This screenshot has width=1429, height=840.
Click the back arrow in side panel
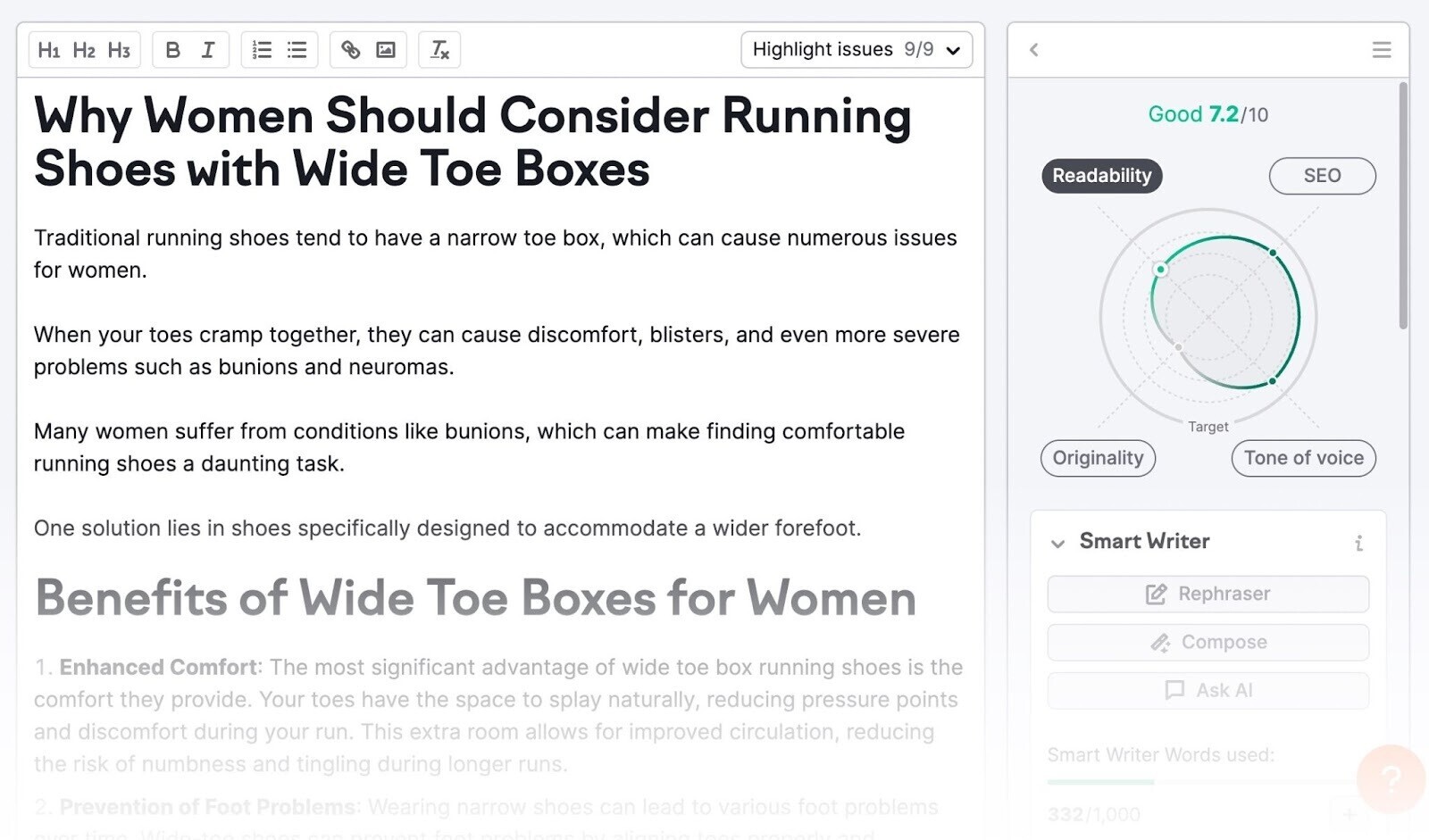(1034, 50)
